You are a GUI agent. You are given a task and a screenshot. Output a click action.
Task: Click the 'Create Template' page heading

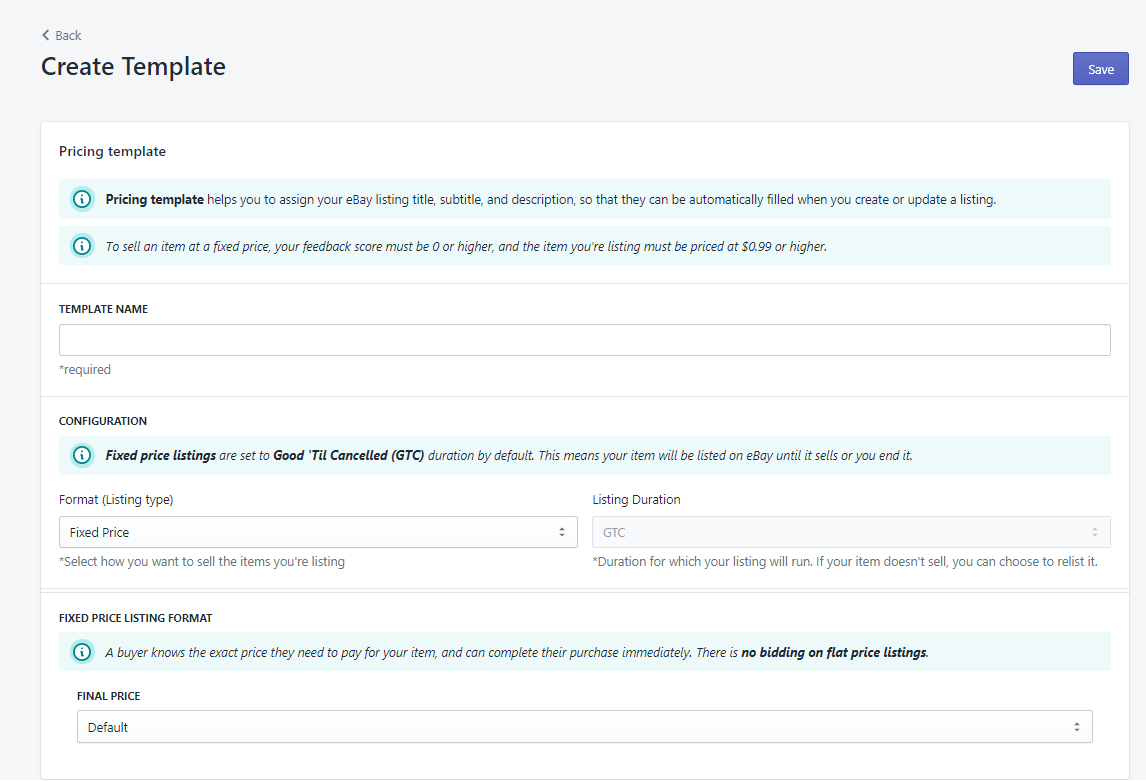click(133, 67)
